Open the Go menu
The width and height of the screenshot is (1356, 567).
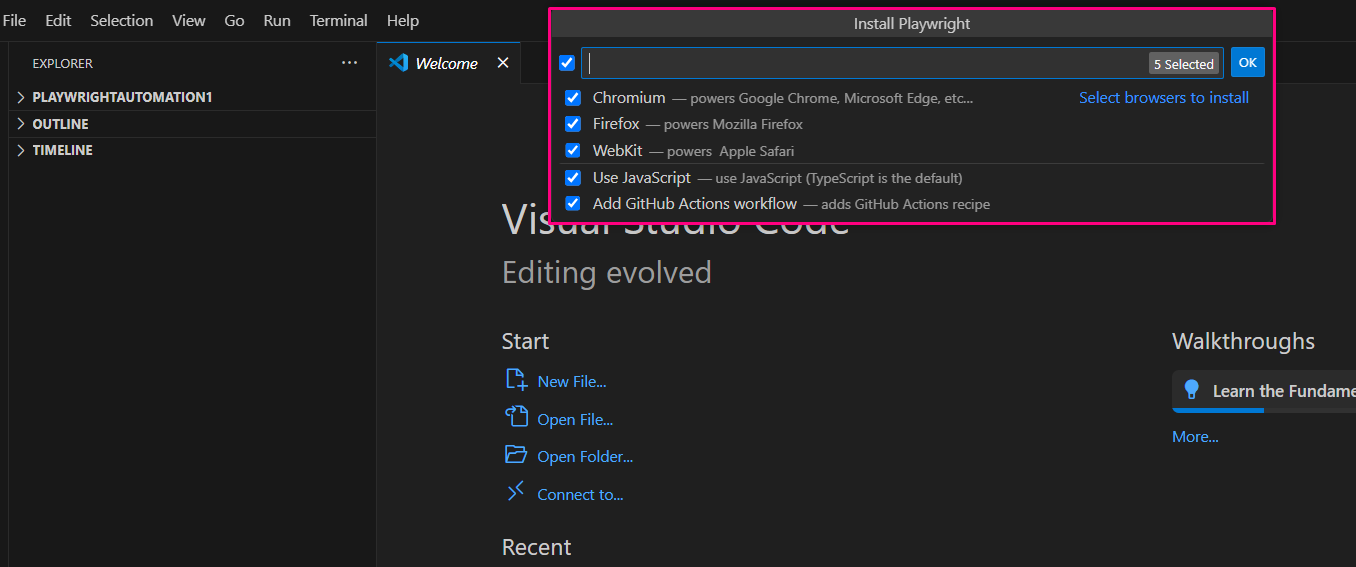(x=234, y=20)
